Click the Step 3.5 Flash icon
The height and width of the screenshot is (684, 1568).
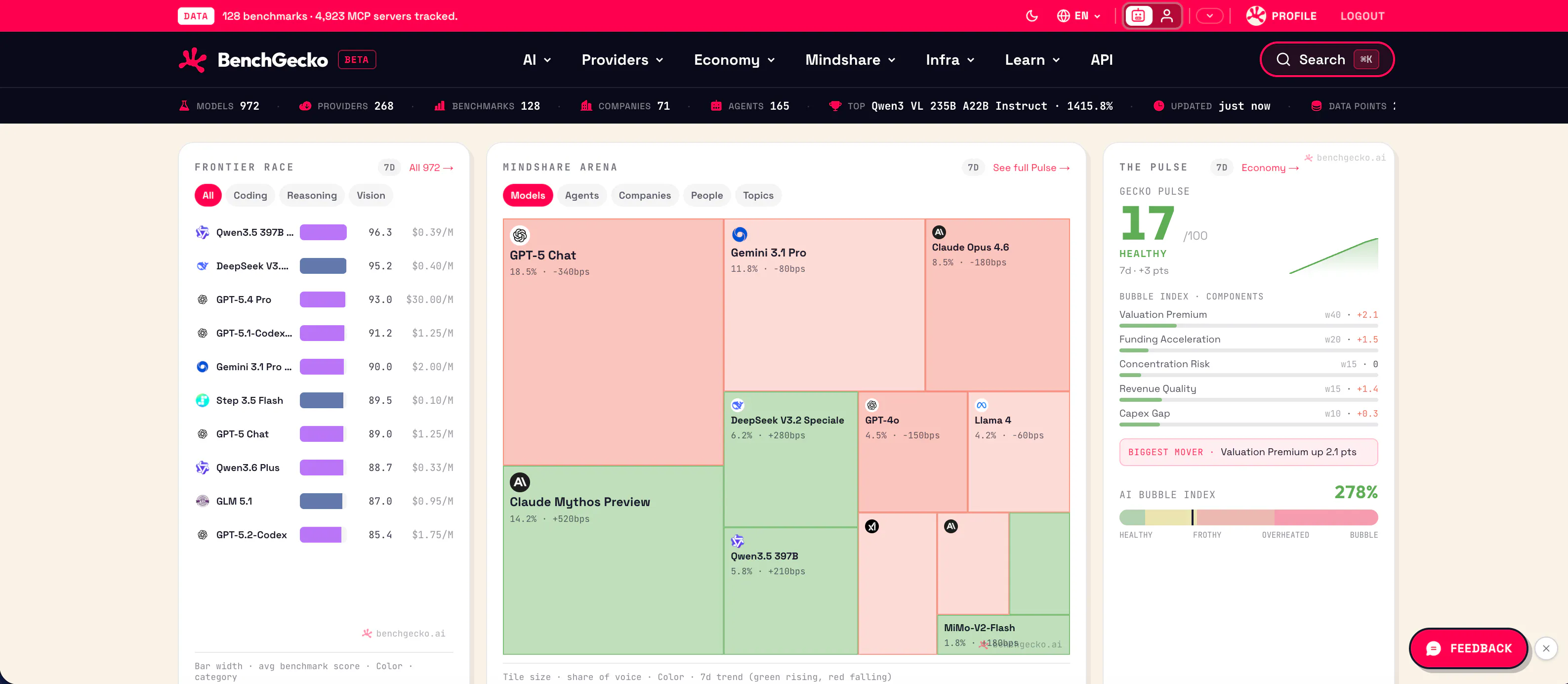(x=202, y=400)
